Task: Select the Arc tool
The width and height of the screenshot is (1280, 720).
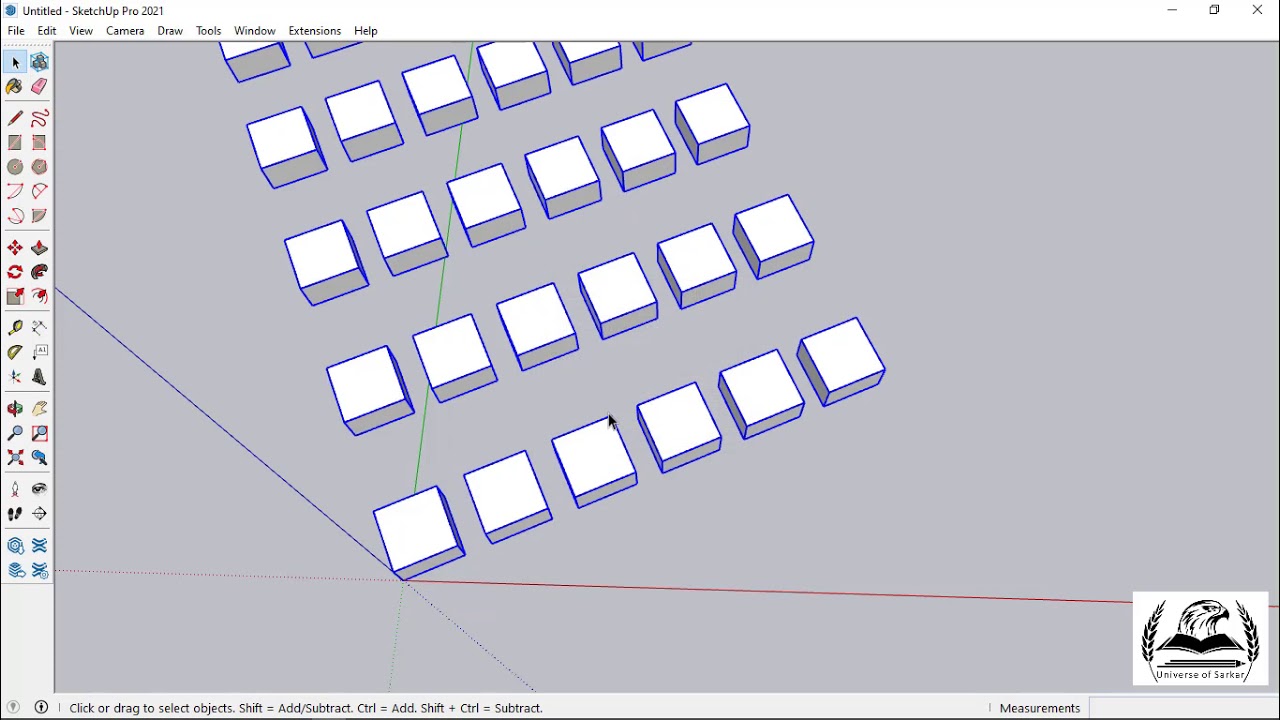Action: [15, 191]
